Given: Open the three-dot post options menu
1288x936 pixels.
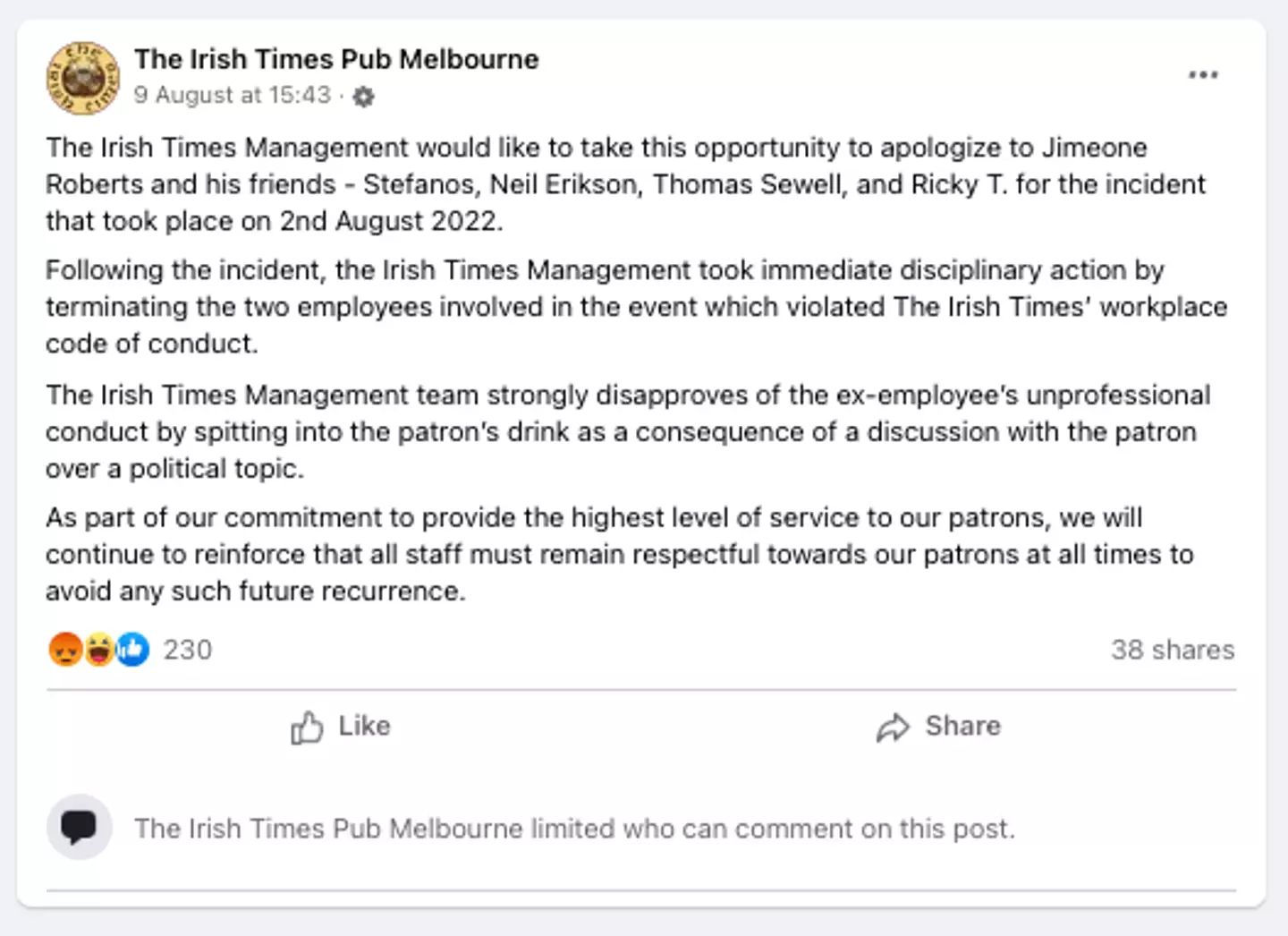Looking at the screenshot, I should pyautogui.click(x=1203, y=75).
